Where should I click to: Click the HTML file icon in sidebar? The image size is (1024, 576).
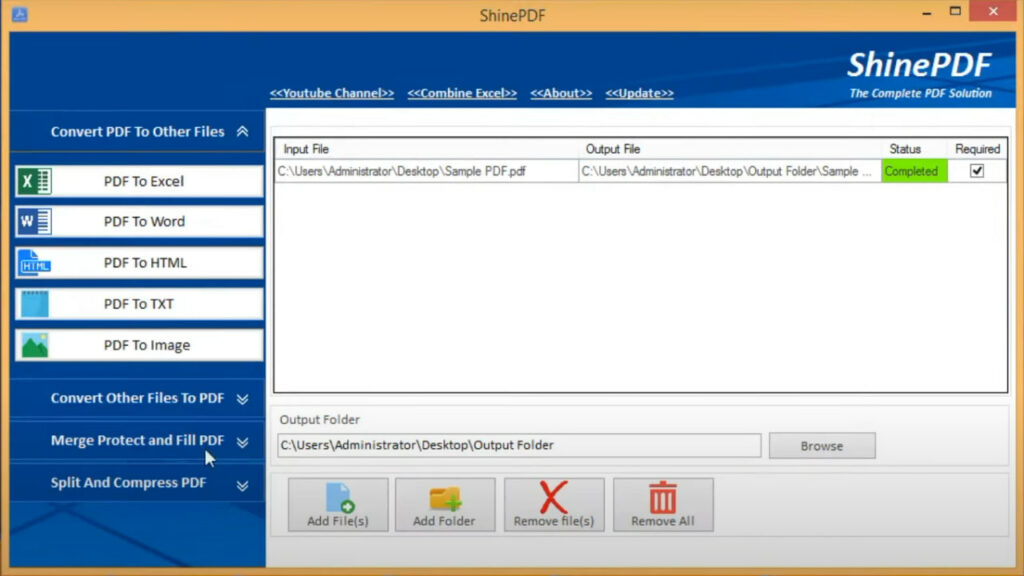tap(34, 263)
